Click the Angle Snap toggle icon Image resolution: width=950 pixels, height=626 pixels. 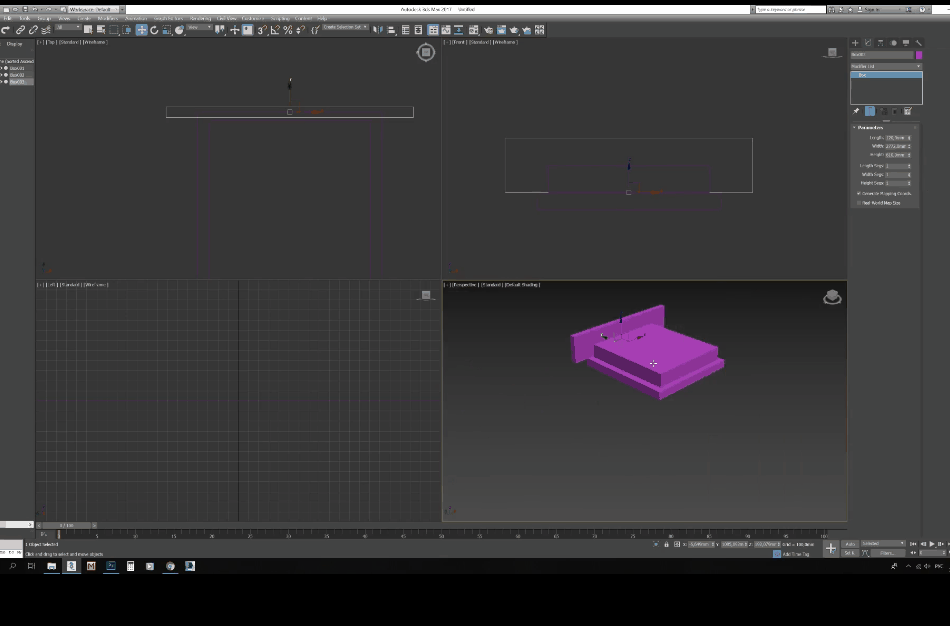coord(274,30)
